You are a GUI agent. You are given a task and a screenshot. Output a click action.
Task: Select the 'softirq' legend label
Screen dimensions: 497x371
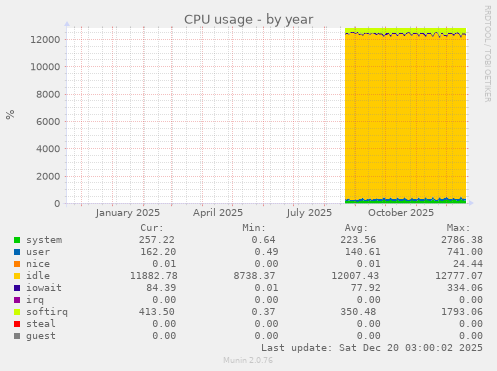click(x=47, y=312)
